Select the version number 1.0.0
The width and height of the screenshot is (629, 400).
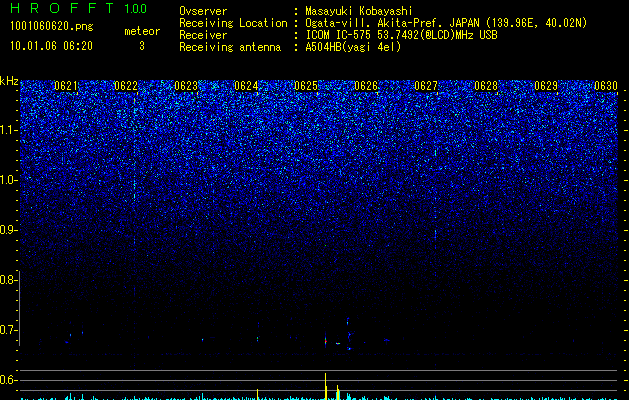[x=135, y=9]
